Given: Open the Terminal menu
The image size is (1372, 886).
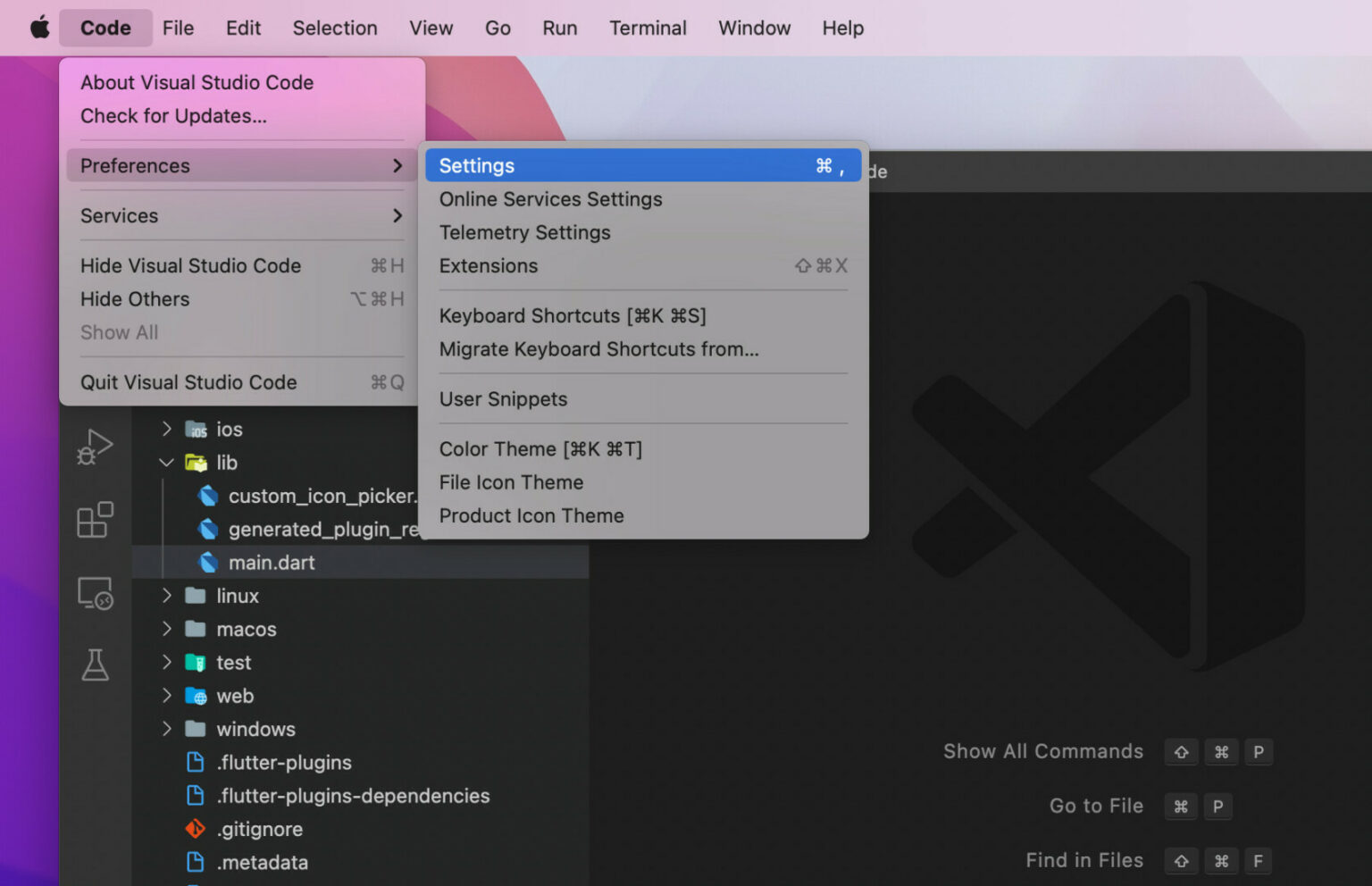Looking at the screenshot, I should click(648, 28).
